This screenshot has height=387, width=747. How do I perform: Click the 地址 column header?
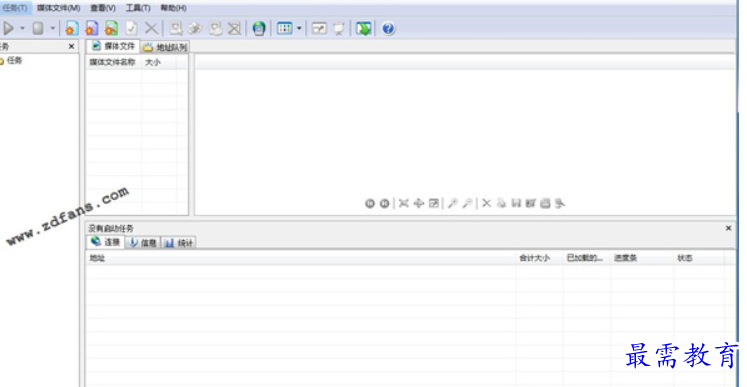(301, 258)
